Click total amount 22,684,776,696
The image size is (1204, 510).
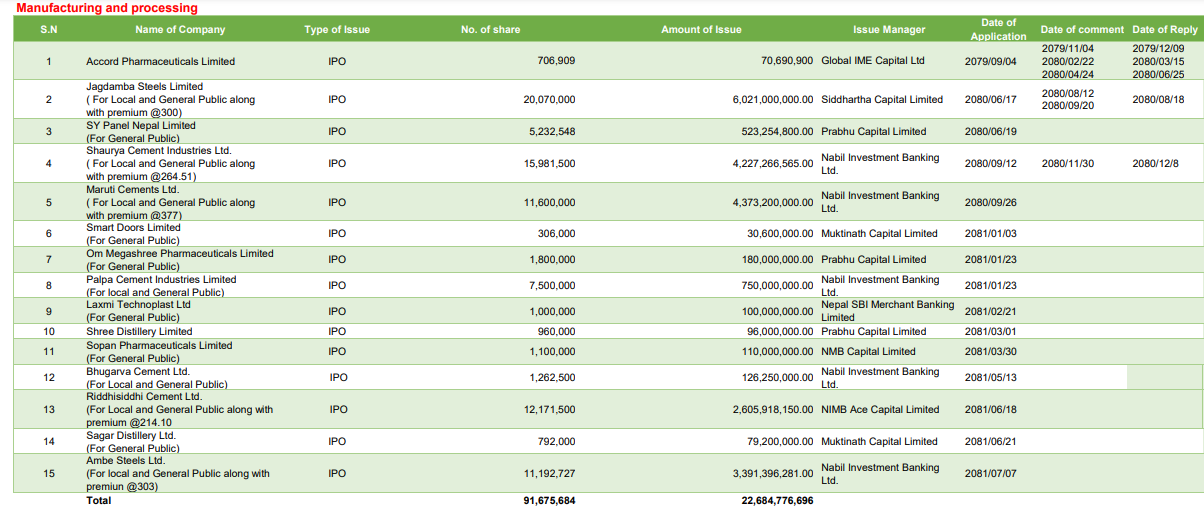[x=777, y=500]
